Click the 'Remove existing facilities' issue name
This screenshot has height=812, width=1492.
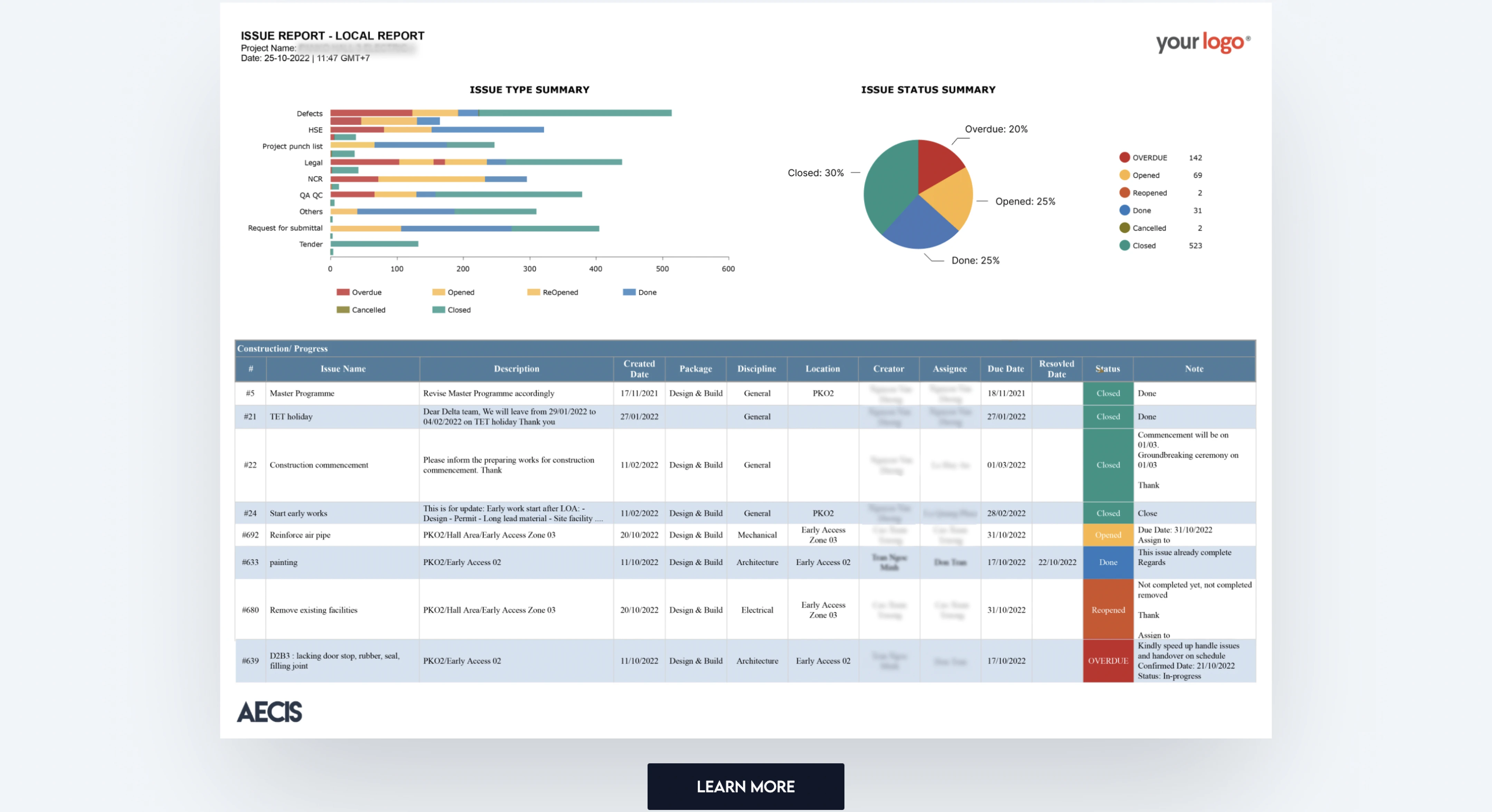pyautogui.click(x=313, y=610)
